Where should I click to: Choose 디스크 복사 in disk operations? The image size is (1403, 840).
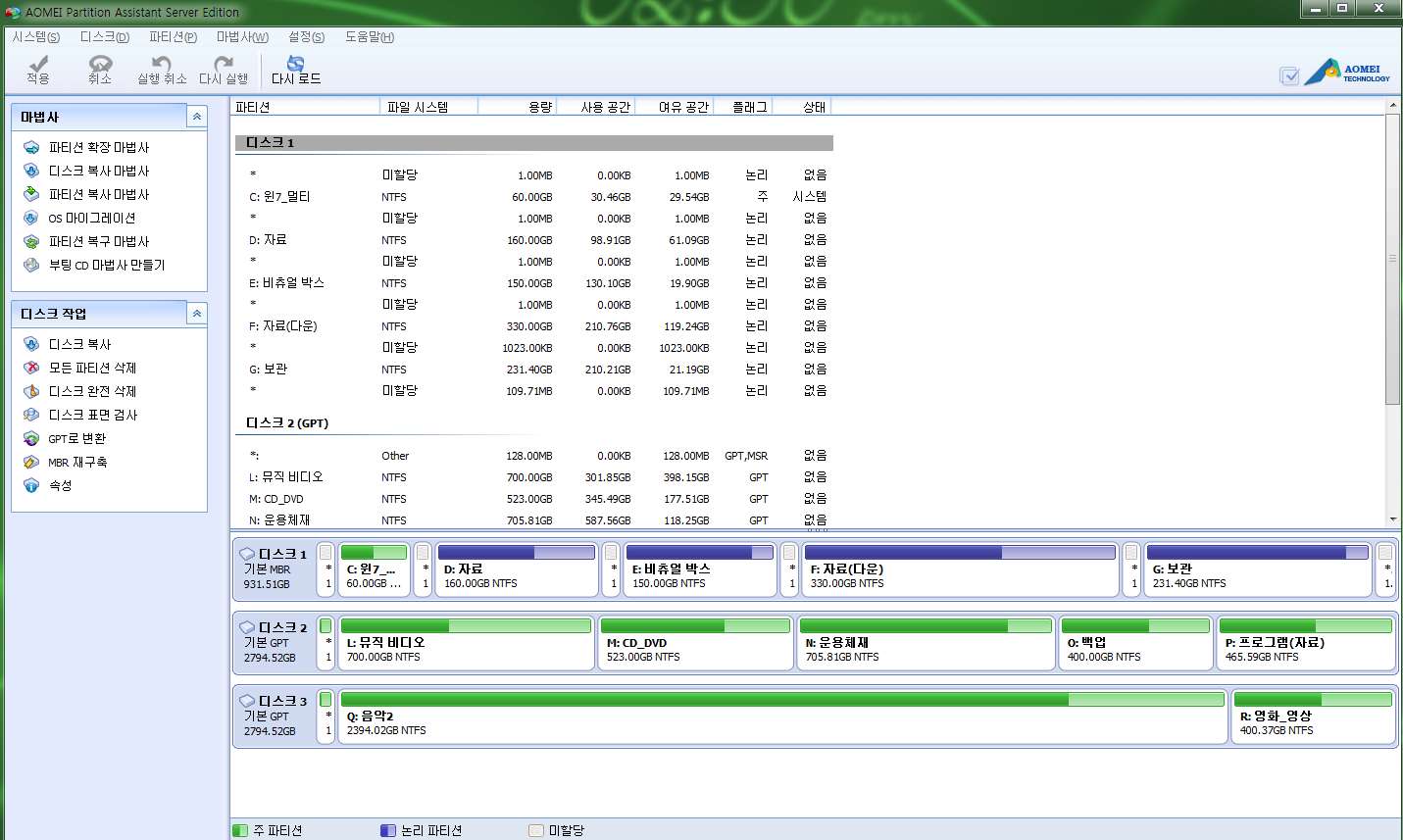pos(79,344)
